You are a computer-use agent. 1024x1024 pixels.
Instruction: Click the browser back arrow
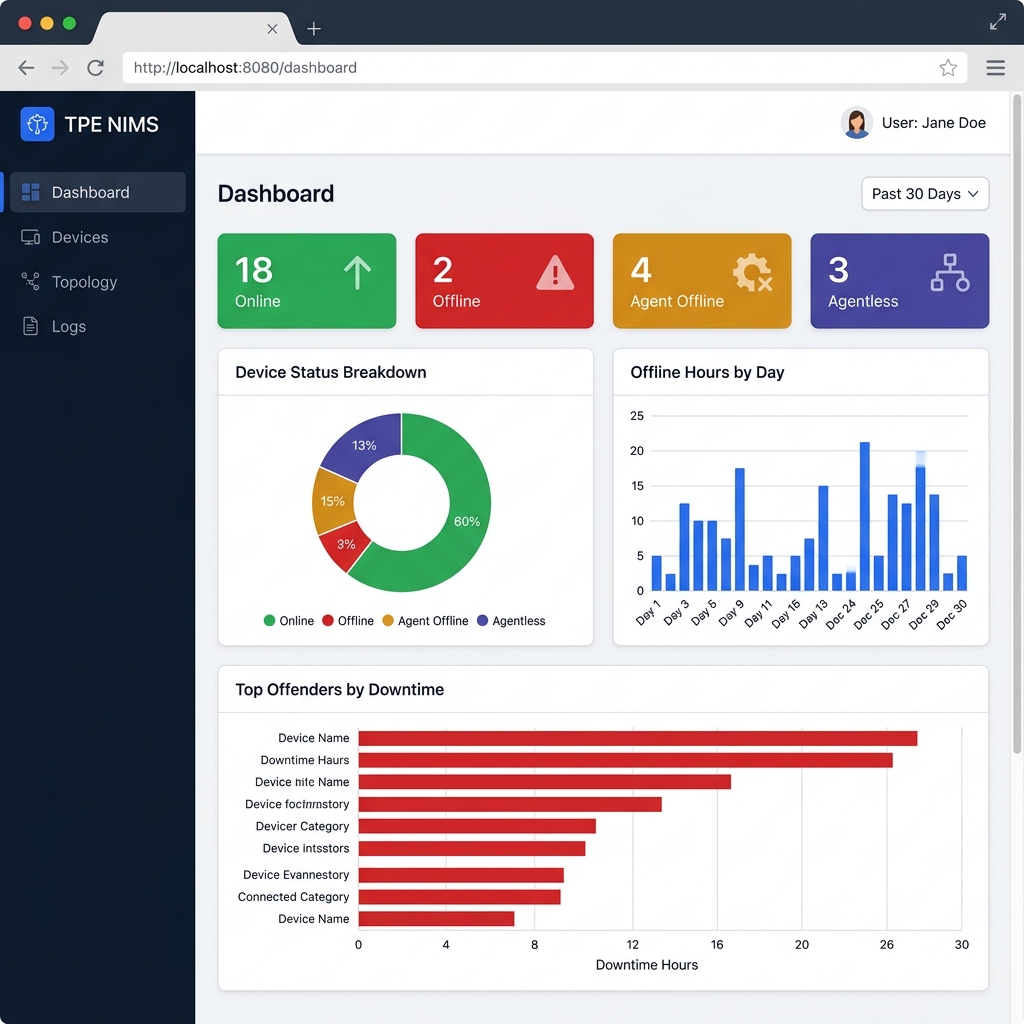click(x=26, y=67)
